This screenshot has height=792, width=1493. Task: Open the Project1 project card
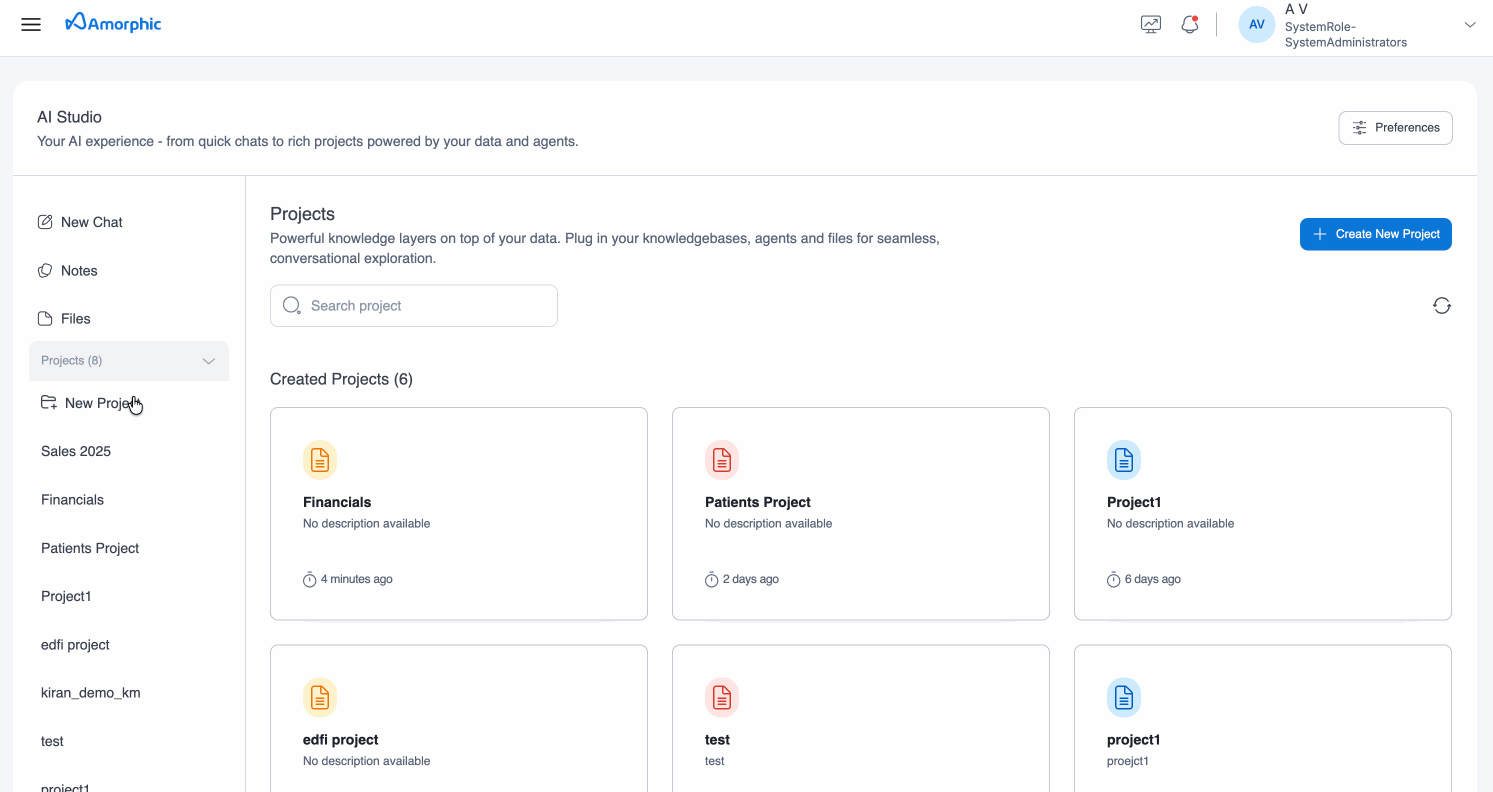pos(1262,513)
